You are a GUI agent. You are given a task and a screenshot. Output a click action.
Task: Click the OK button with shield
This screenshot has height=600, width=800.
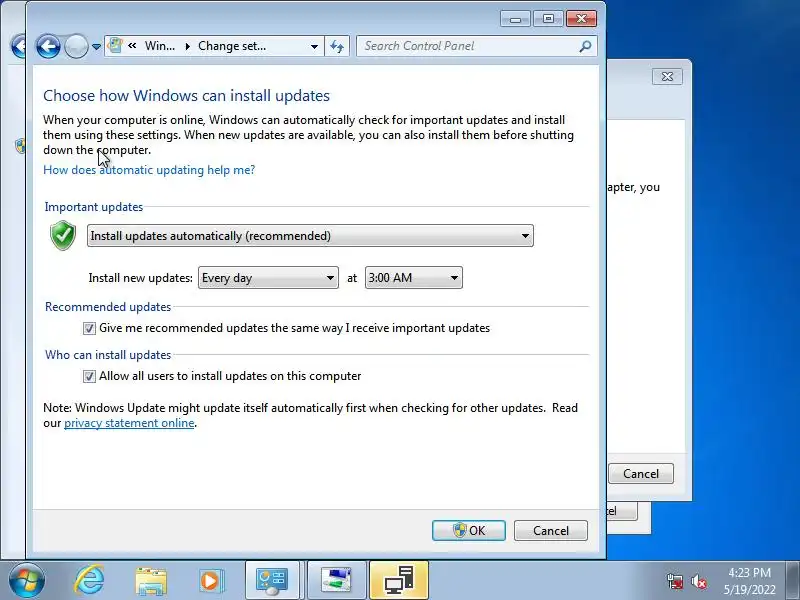coord(469,531)
